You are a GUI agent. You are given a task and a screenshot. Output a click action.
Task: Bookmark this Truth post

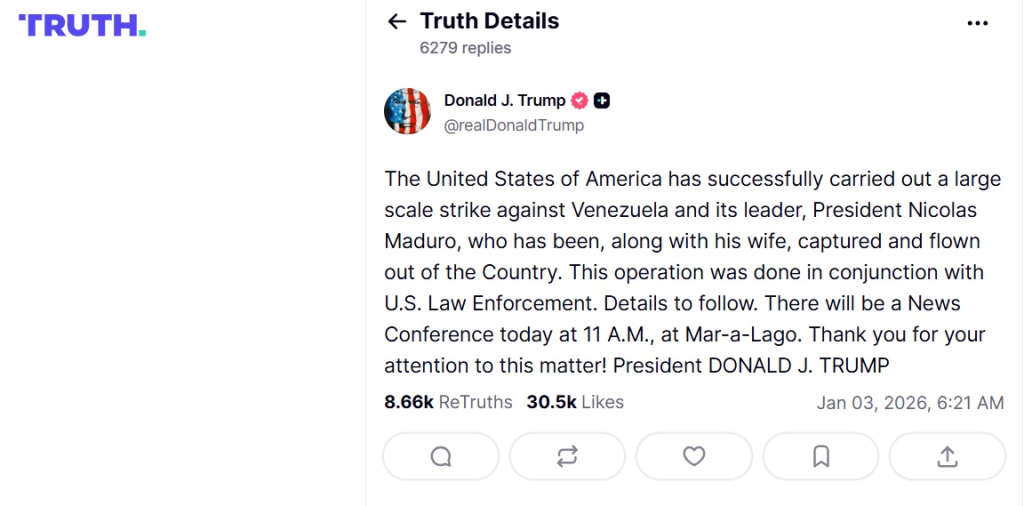[x=821, y=456]
